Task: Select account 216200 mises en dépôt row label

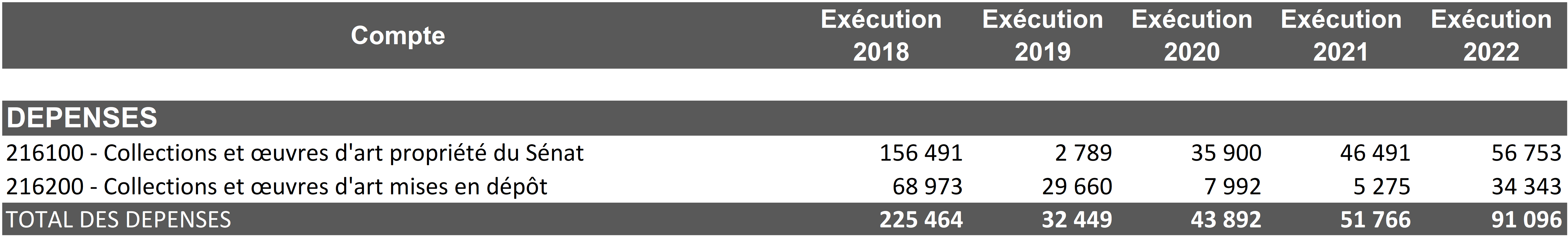Action: pos(276,187)
